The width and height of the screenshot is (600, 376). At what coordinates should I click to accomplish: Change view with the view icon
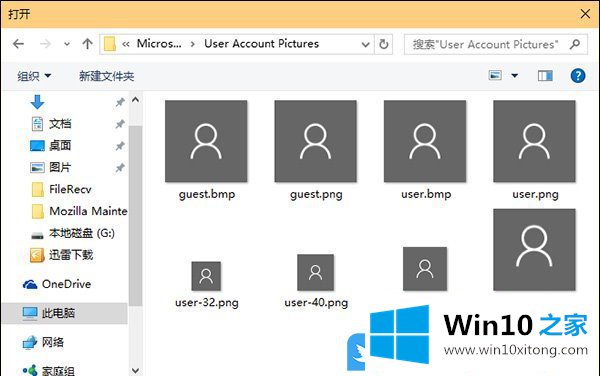pos(495,75)
